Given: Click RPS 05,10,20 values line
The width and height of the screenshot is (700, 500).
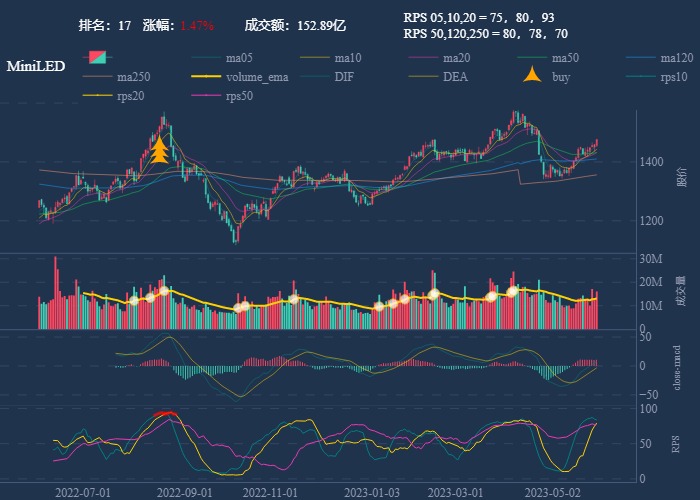Looking at the screenshot, I should (479, 17).
